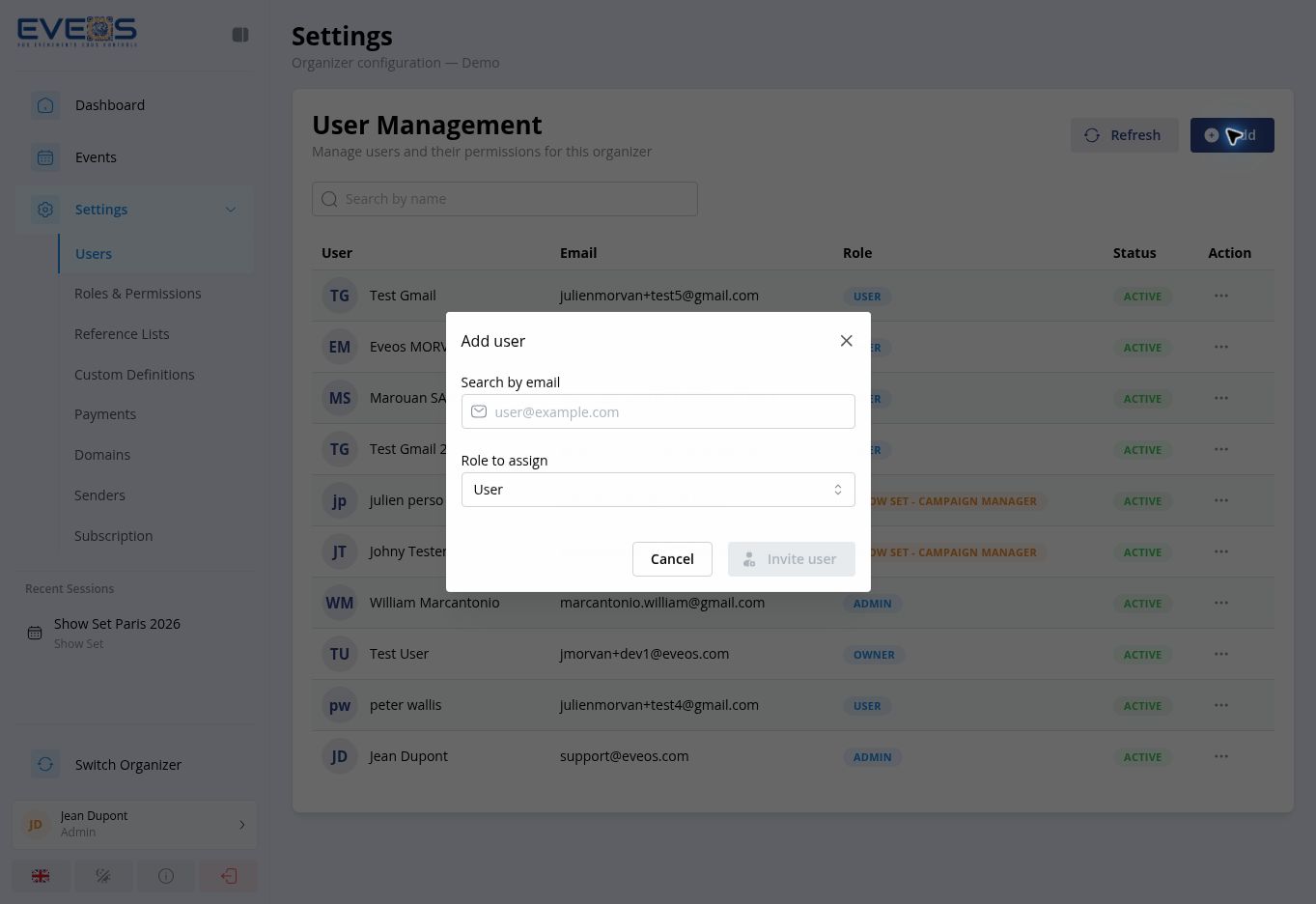The image size is (1316, 904).
Task: Focus the Search by name field
Action: tap(505, 199)
